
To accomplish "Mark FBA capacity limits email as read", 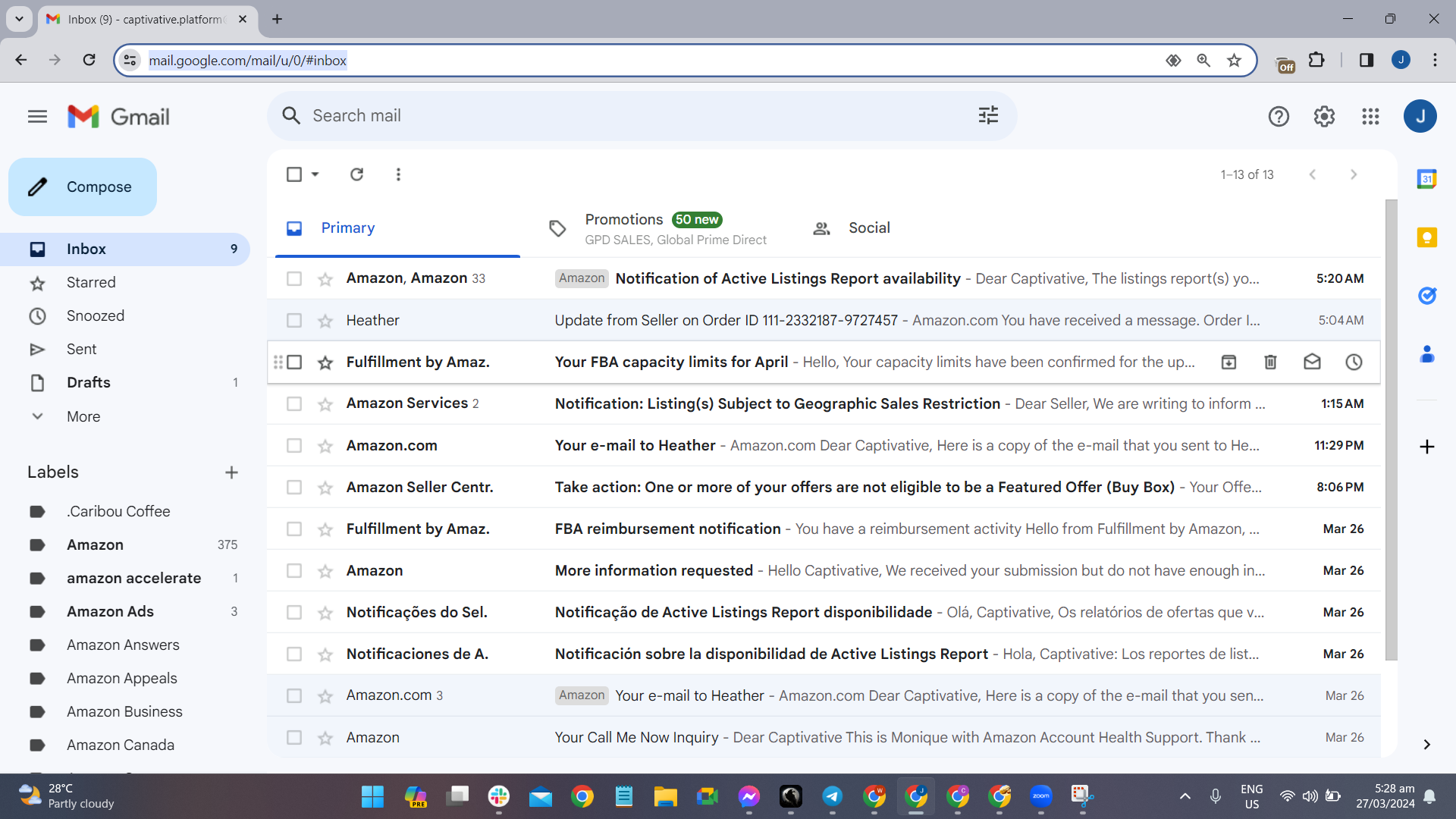I will coord(1312,362).
